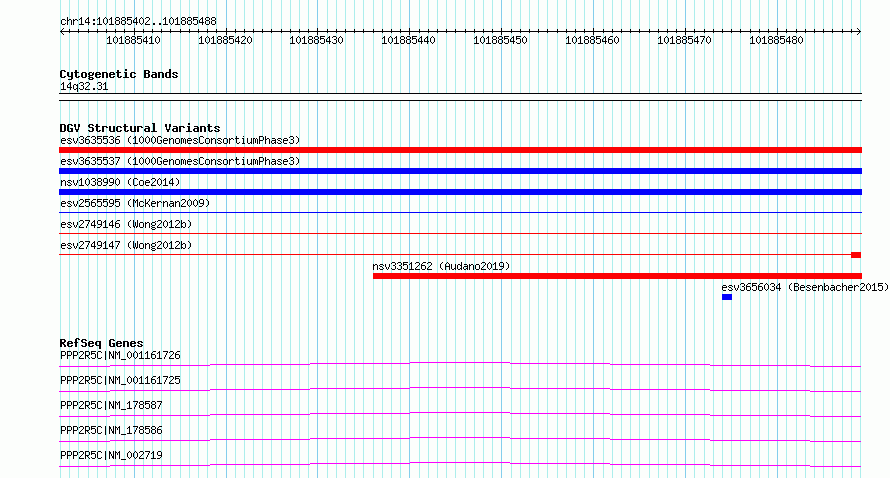Click ruler coordinate 101885470
This screenshot has width=890, height=478.
[x=685, y=40]
